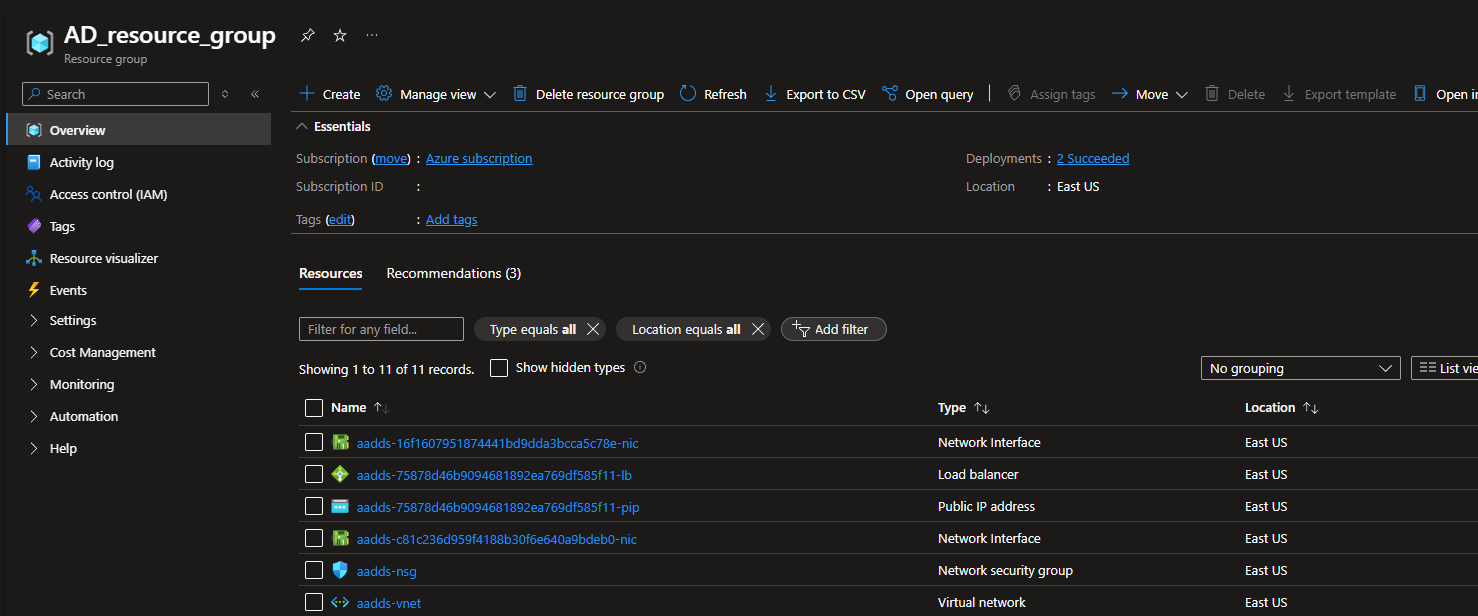
Task: Click the Open query icon
Action: point(890,94)
